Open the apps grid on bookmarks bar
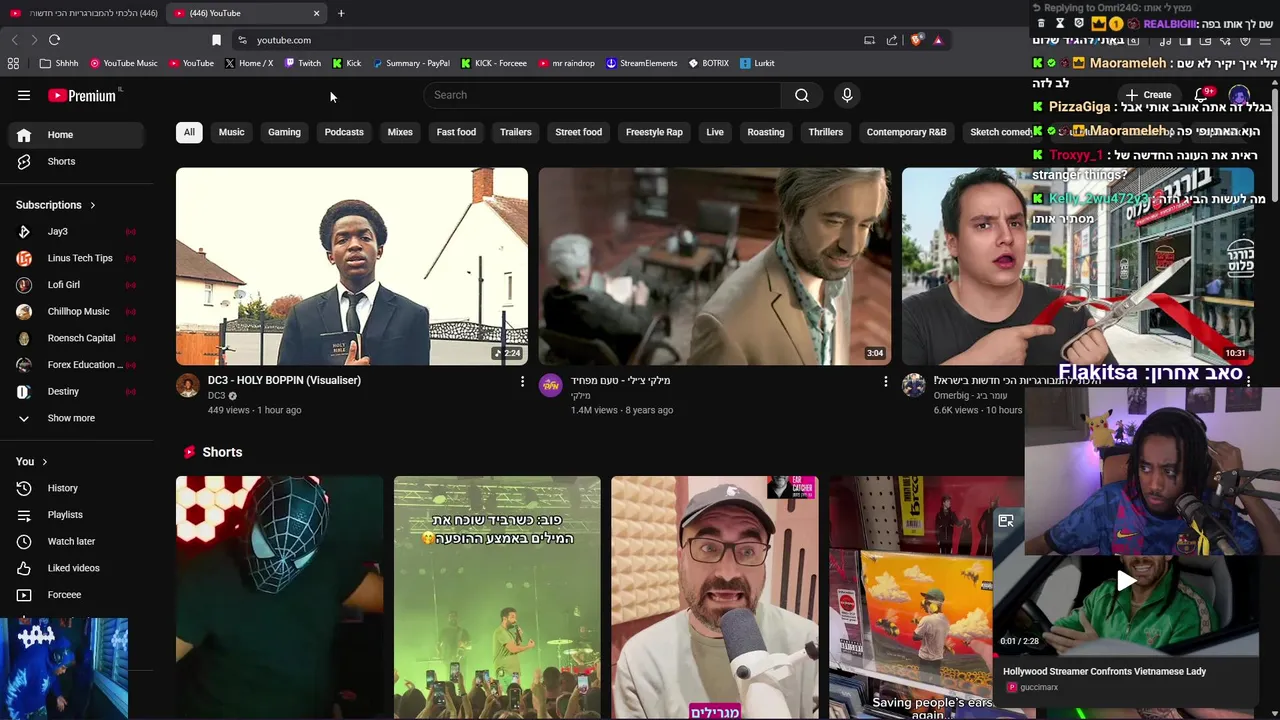 tap(13, 63)
